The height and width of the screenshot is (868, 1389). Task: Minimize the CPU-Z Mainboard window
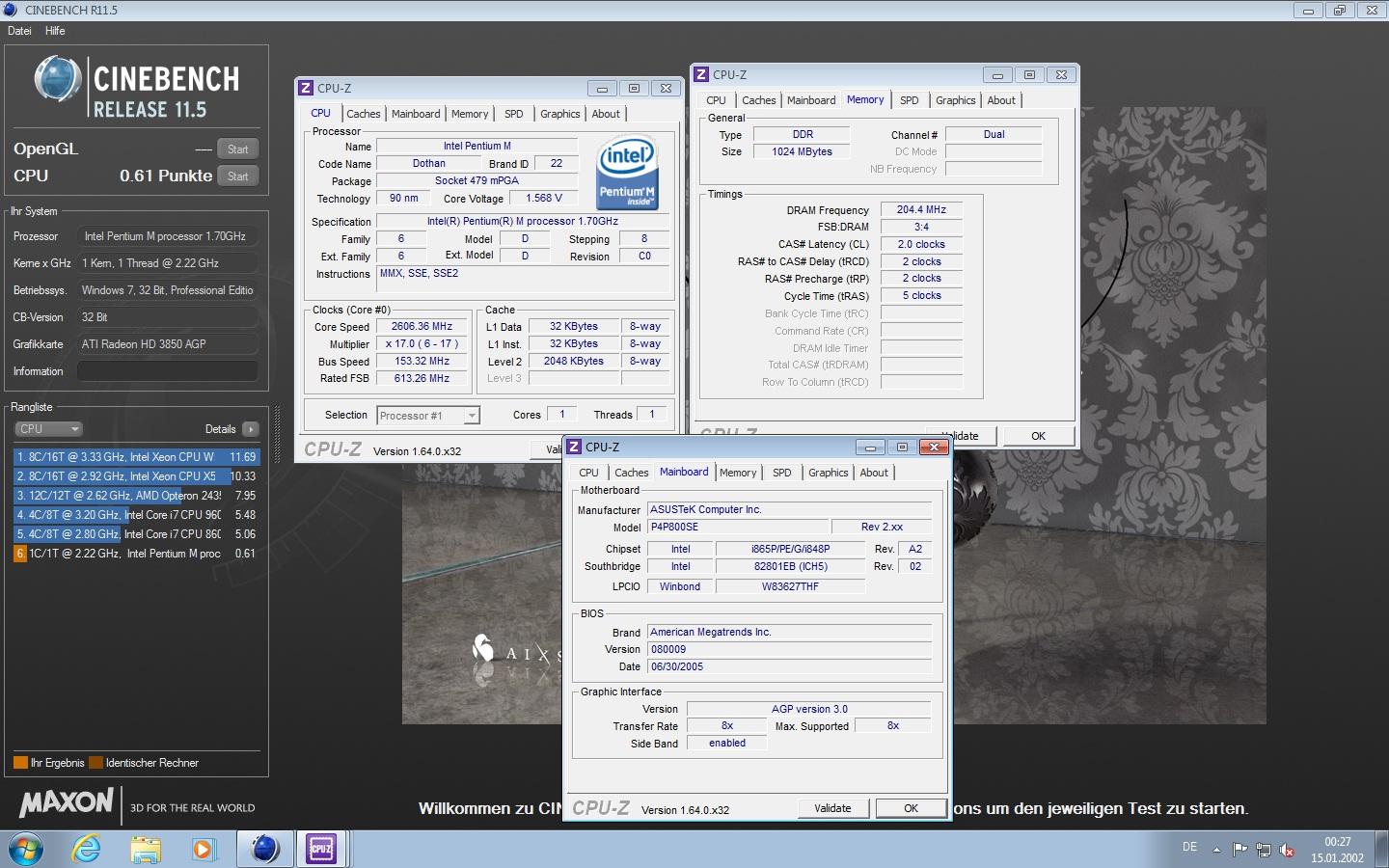click(870, 447)
